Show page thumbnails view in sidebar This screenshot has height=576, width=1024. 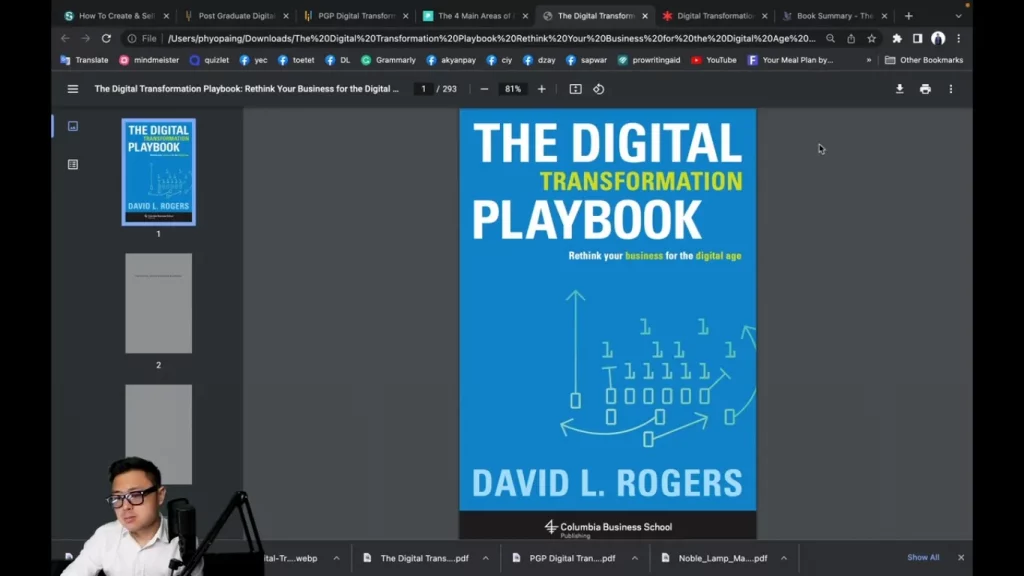72,126
